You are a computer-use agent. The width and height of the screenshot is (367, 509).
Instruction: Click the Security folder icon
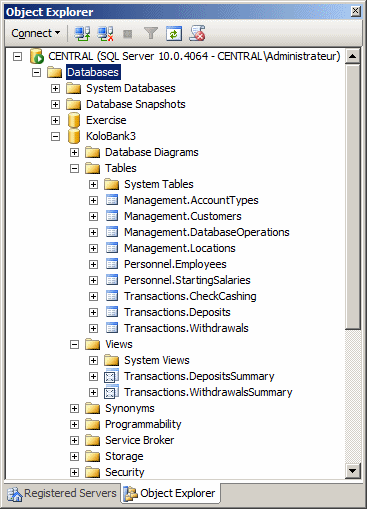92,472
